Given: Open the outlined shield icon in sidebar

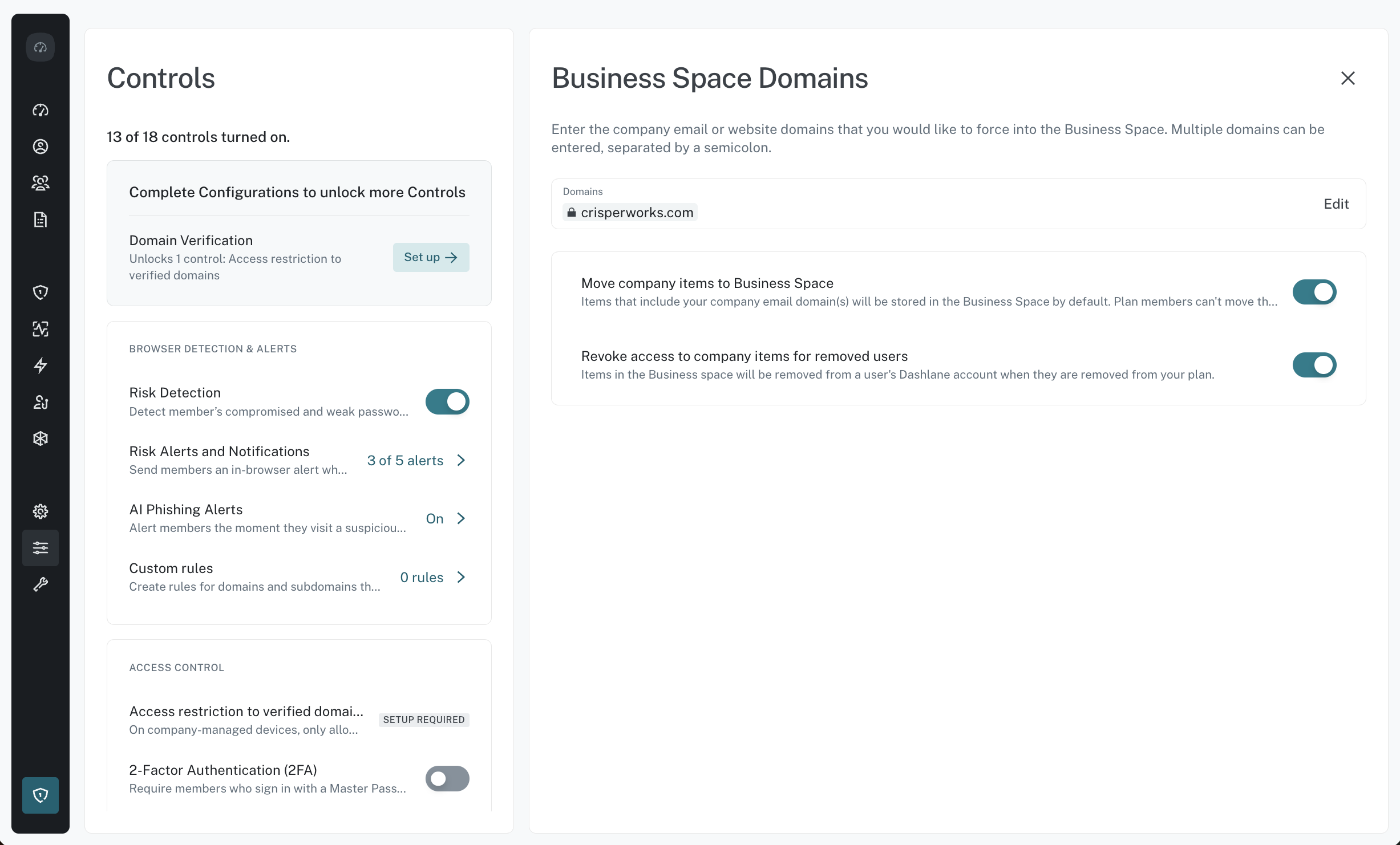Looking at the screenshot, I should click(41, 292).
